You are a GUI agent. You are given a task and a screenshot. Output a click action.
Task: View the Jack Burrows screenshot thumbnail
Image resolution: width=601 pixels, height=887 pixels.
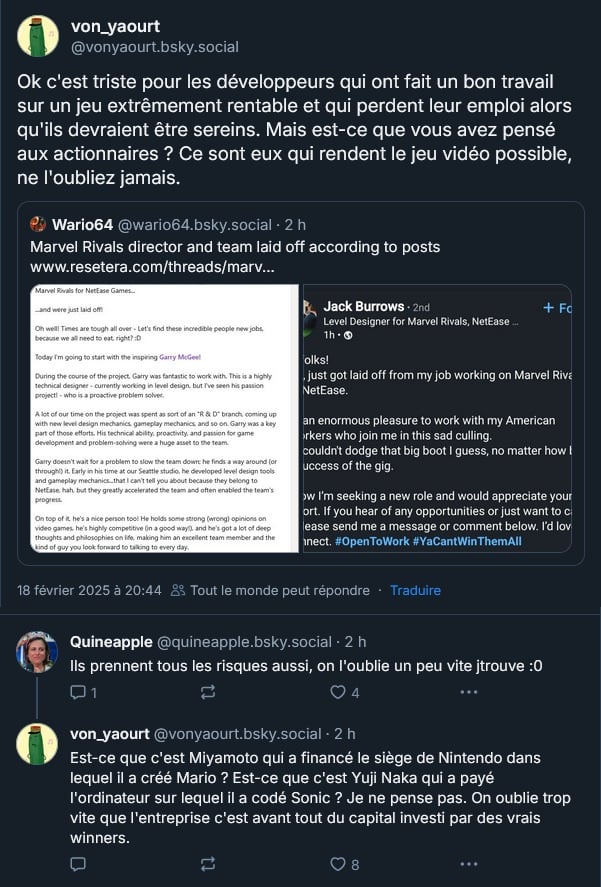click(437, 418)
